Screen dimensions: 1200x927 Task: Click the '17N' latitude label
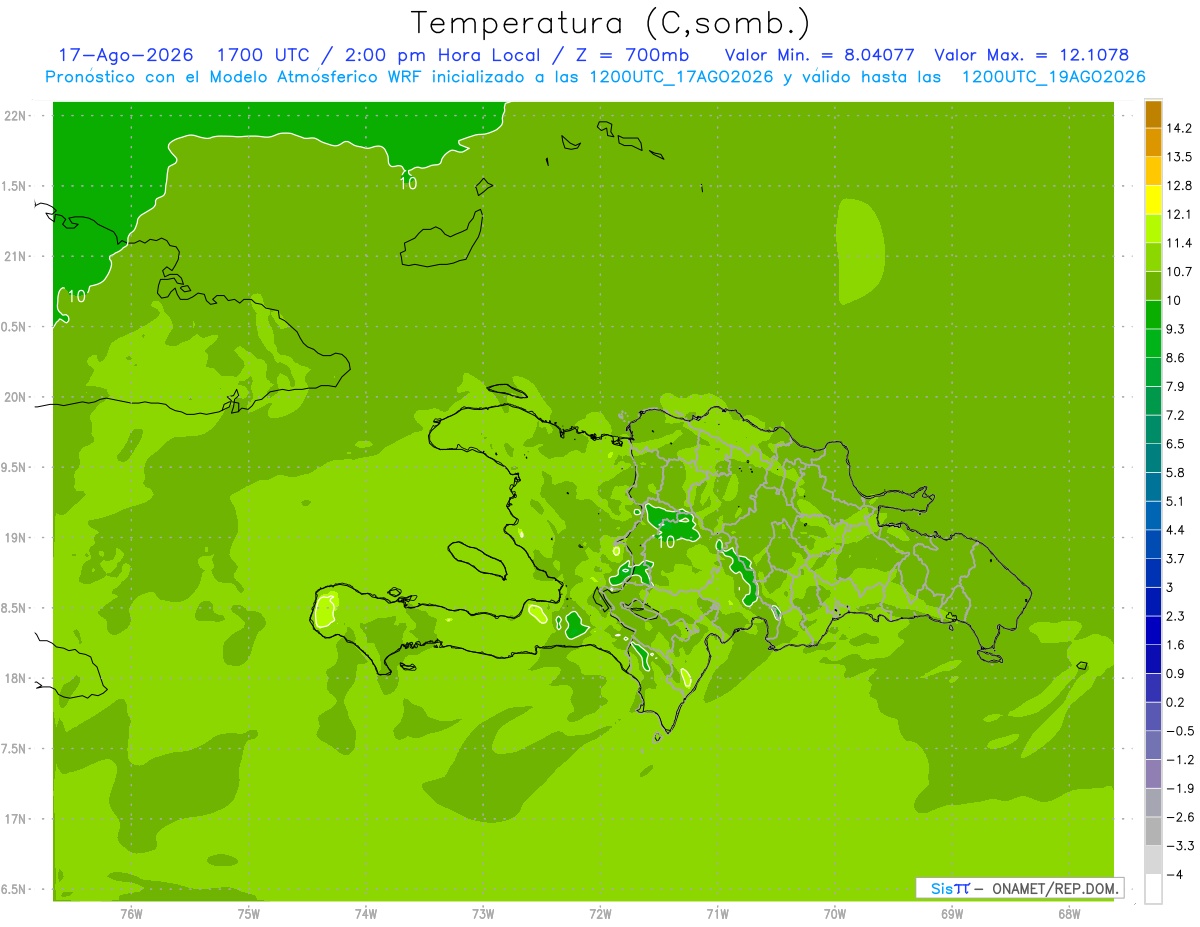[15, 819]
